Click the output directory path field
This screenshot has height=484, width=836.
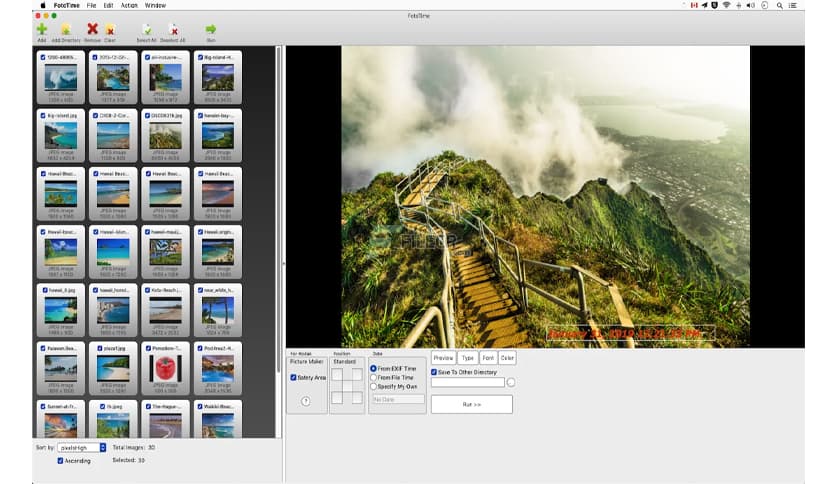(468, 382)
